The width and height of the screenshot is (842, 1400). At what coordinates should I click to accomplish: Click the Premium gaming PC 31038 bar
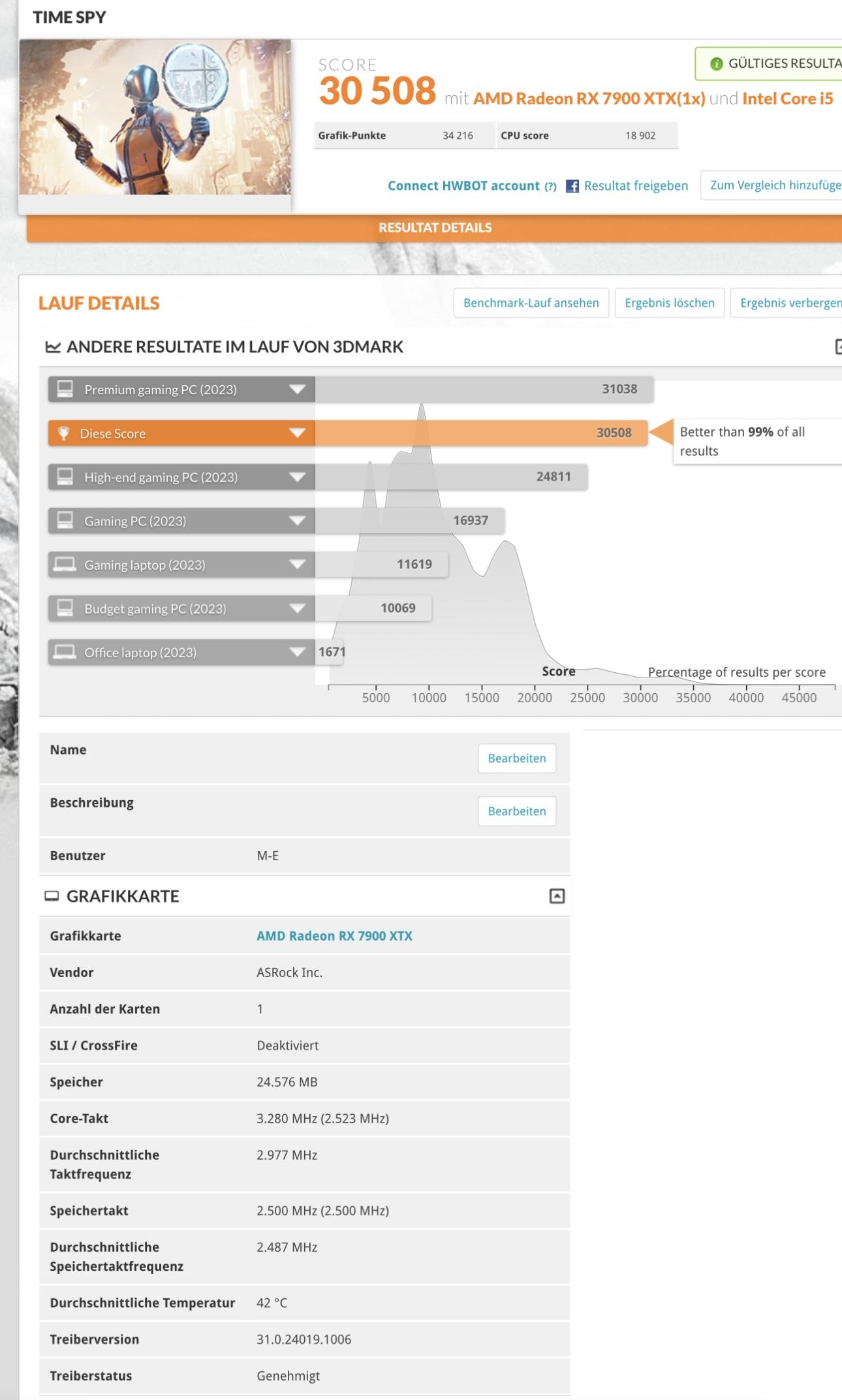(484, 389)
